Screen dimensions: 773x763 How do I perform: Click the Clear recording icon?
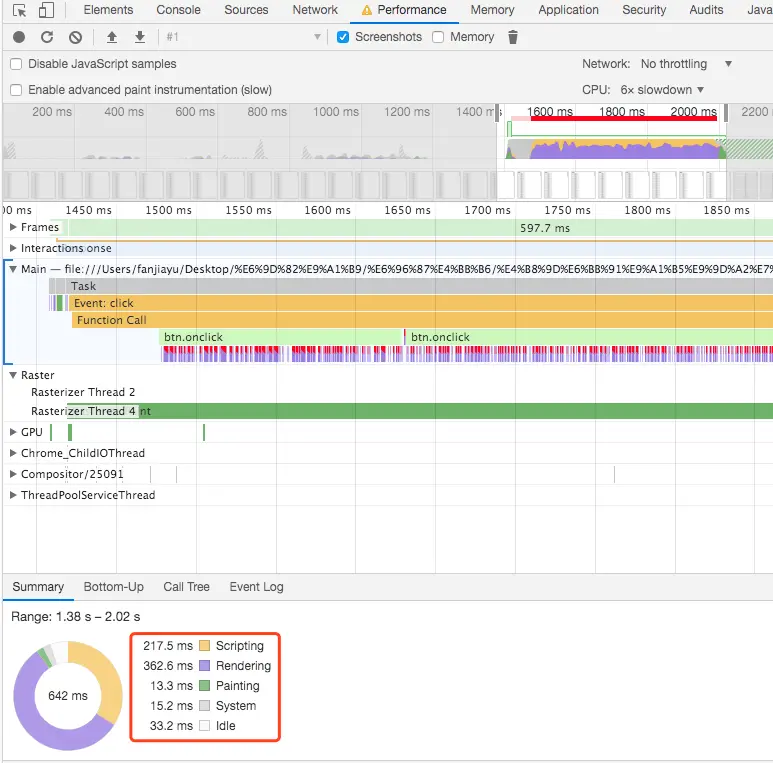coord(75,37)
